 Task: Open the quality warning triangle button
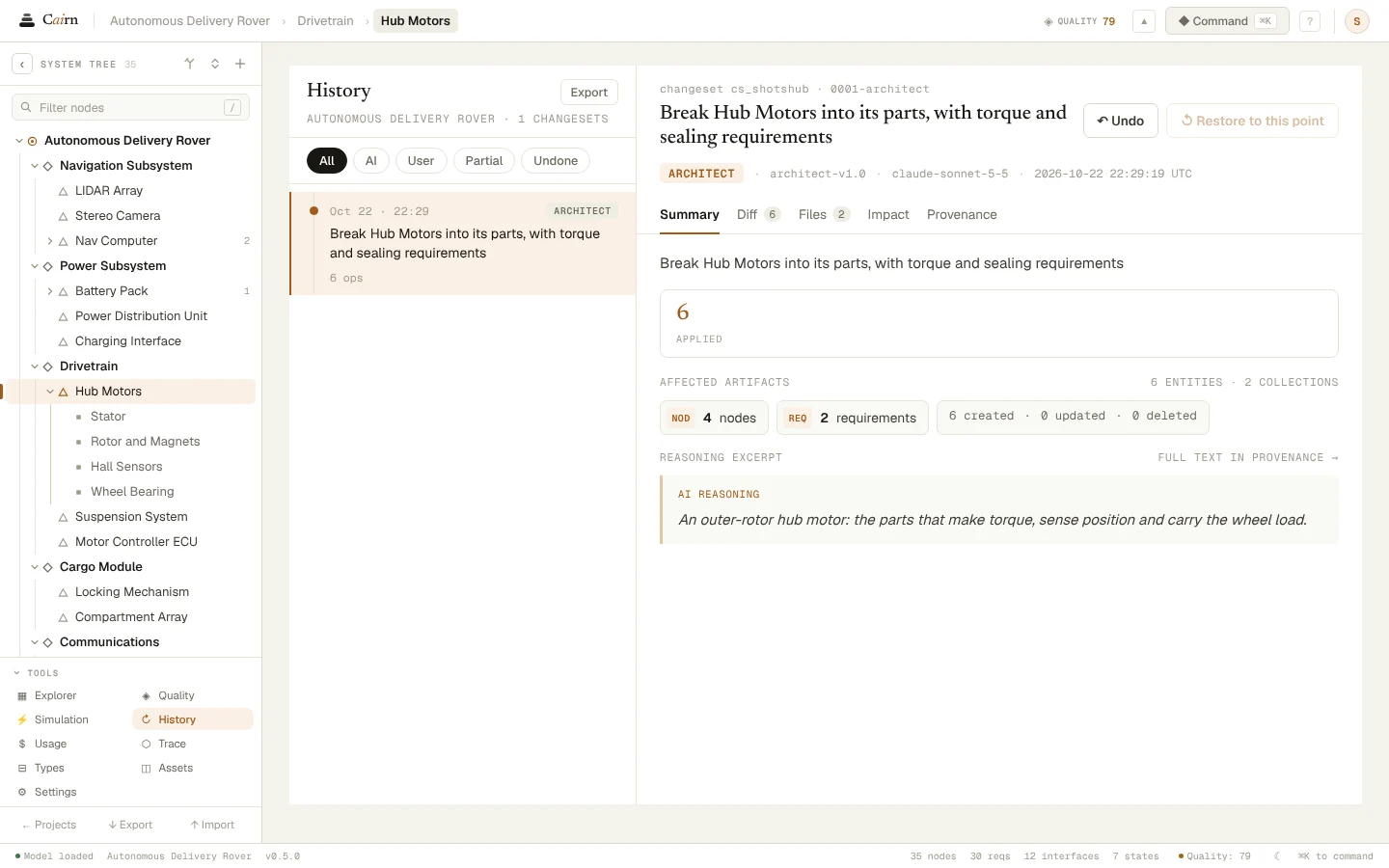(x=1144, y=21)
